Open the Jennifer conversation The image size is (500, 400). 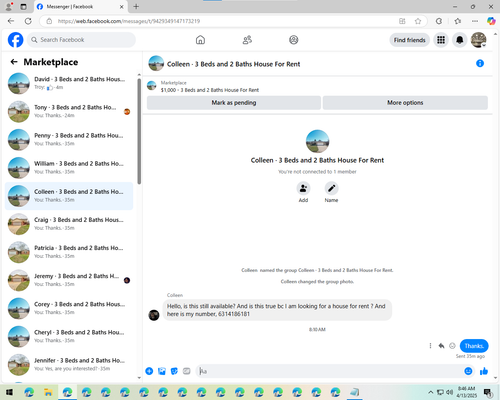tap(69, 364)
